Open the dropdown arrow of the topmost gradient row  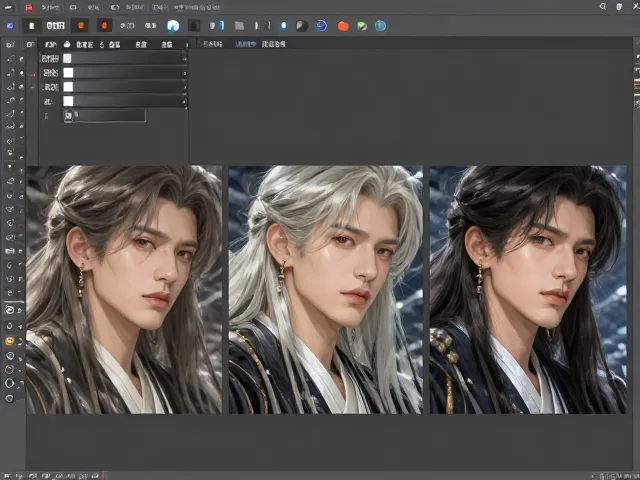(184, 59)
